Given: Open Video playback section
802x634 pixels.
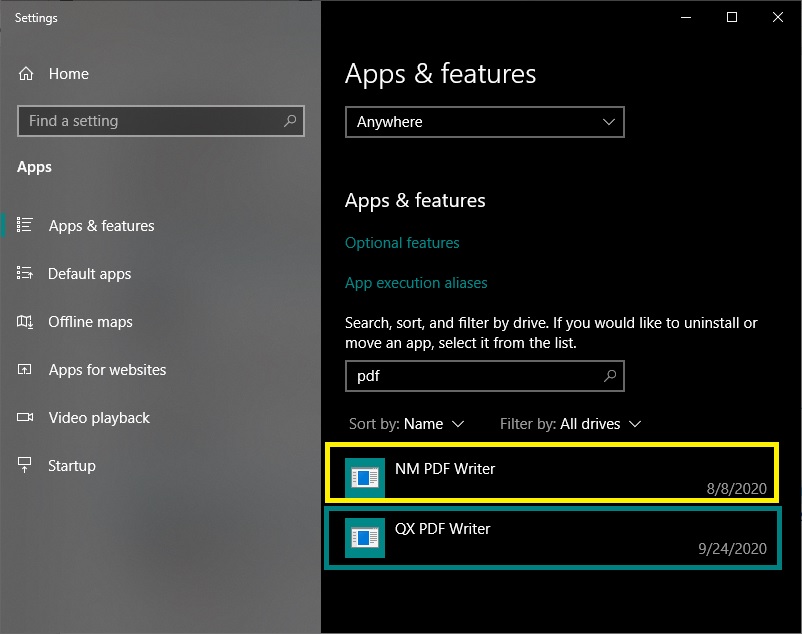Looking at the screenshot, I should [x=99, y=418].
